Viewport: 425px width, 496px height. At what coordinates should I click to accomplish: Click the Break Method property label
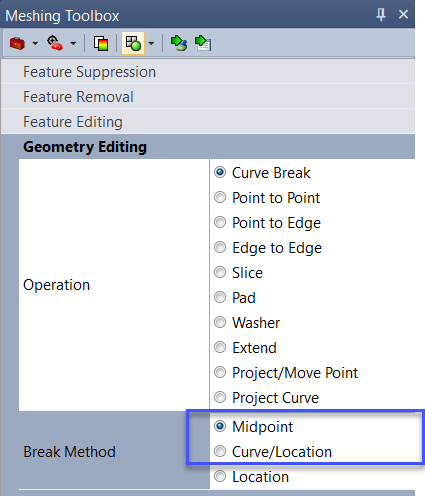[69, 452]
